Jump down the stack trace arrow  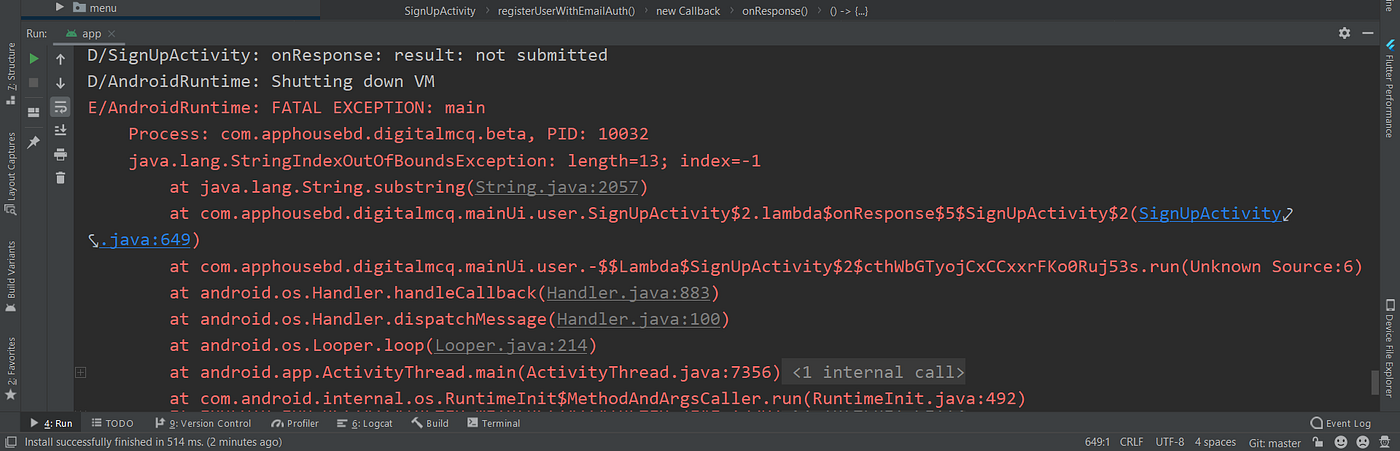click(61, 83)
